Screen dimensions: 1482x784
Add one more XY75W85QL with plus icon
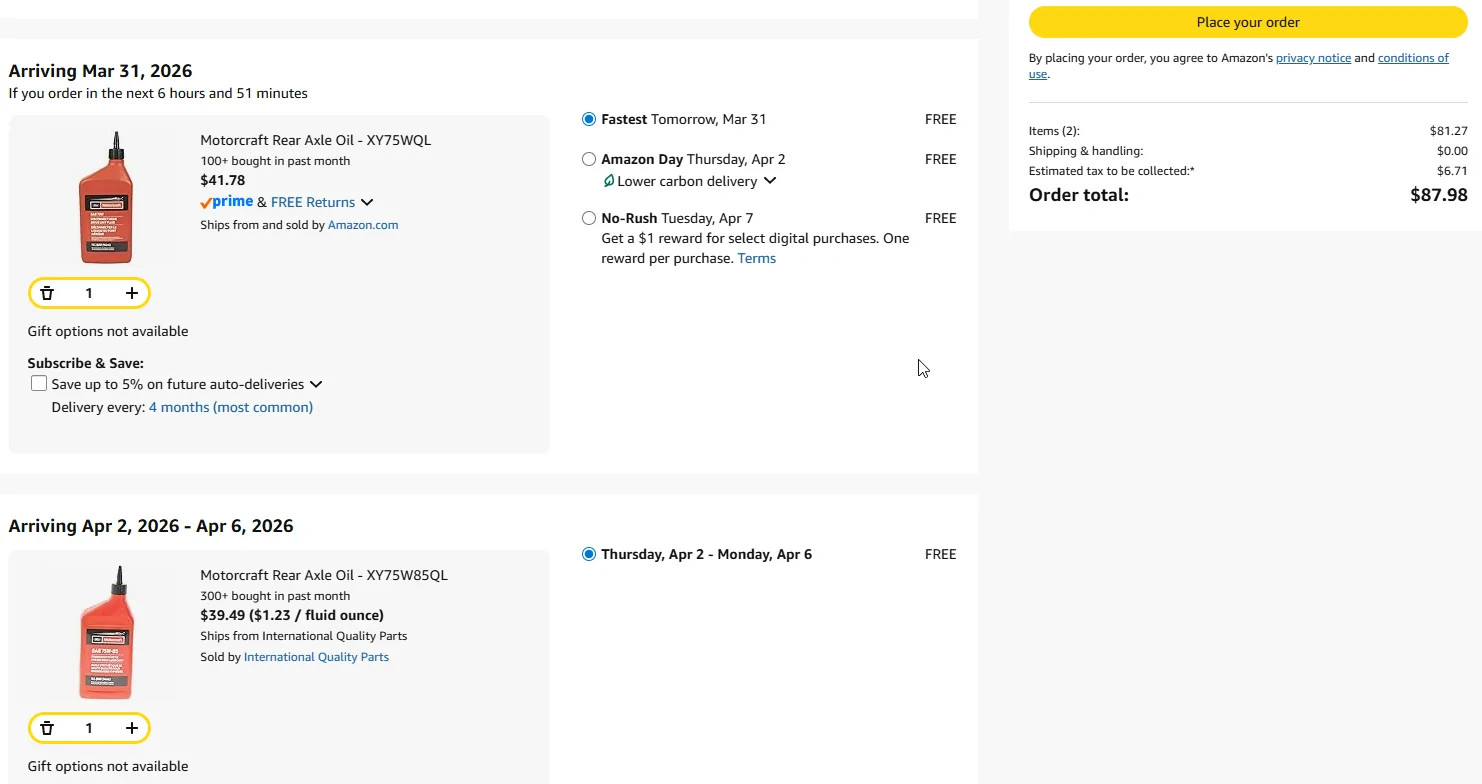pyautogui.click(x=132, y=728)
